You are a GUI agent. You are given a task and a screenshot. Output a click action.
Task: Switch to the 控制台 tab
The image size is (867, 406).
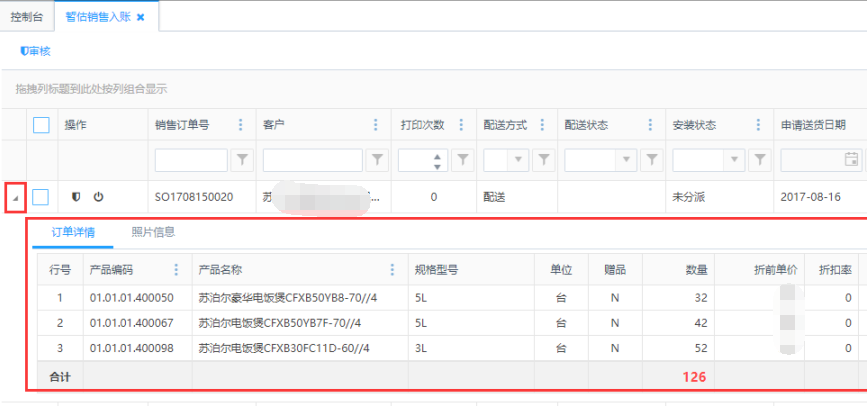tap(28, 17)
